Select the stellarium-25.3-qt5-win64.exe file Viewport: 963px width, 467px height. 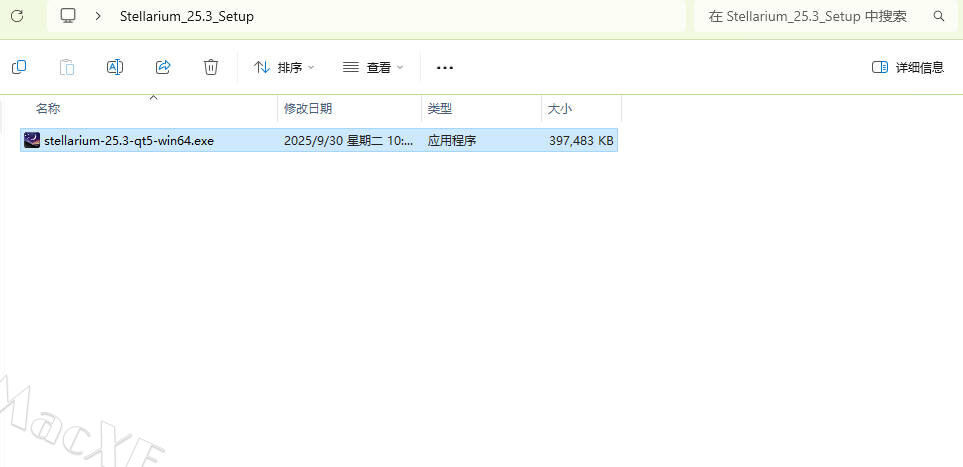(129, 141)
